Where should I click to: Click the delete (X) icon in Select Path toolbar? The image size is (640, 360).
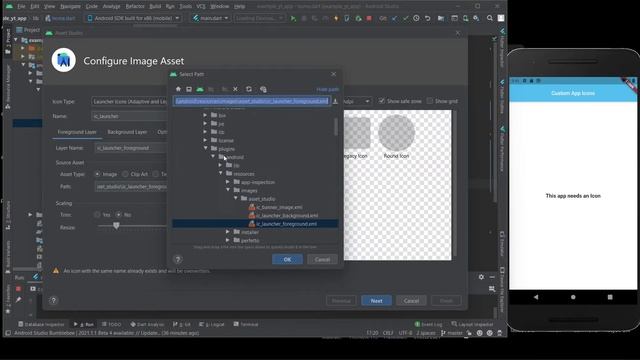[236, 89]
